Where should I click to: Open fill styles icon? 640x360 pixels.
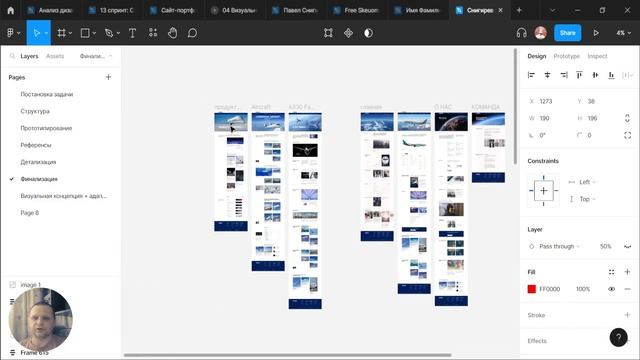click(x=611, y=272)
